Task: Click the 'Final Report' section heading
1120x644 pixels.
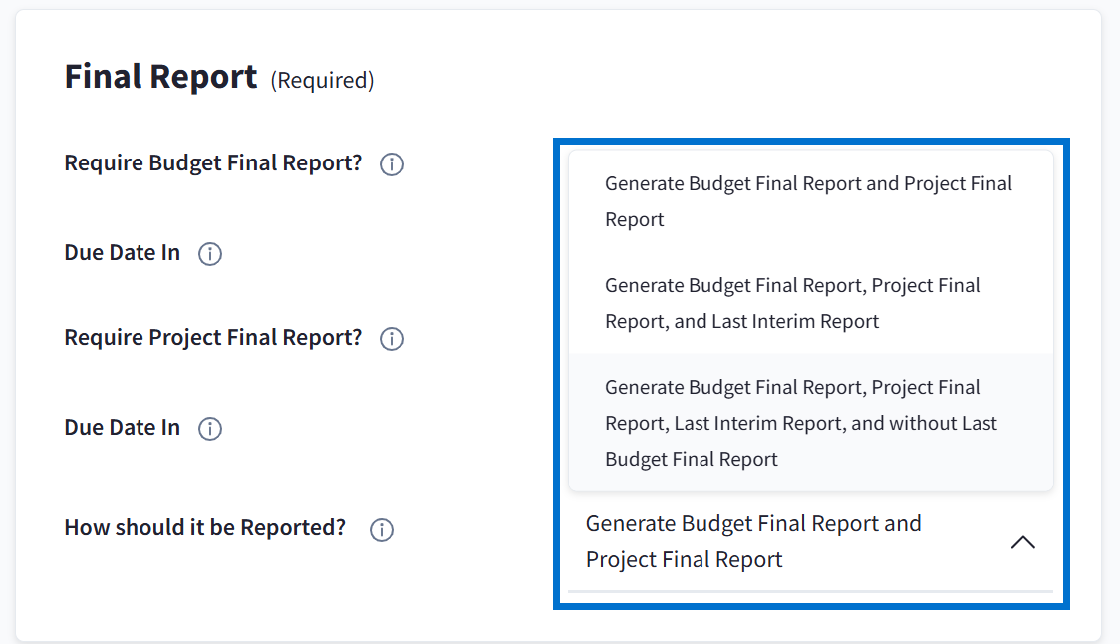Action: [161, 77]
